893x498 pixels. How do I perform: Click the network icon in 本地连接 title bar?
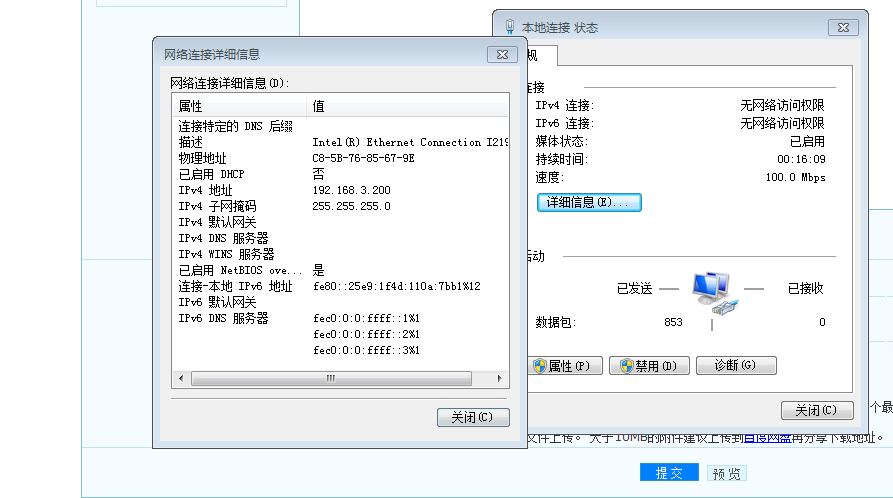[510, 27]
